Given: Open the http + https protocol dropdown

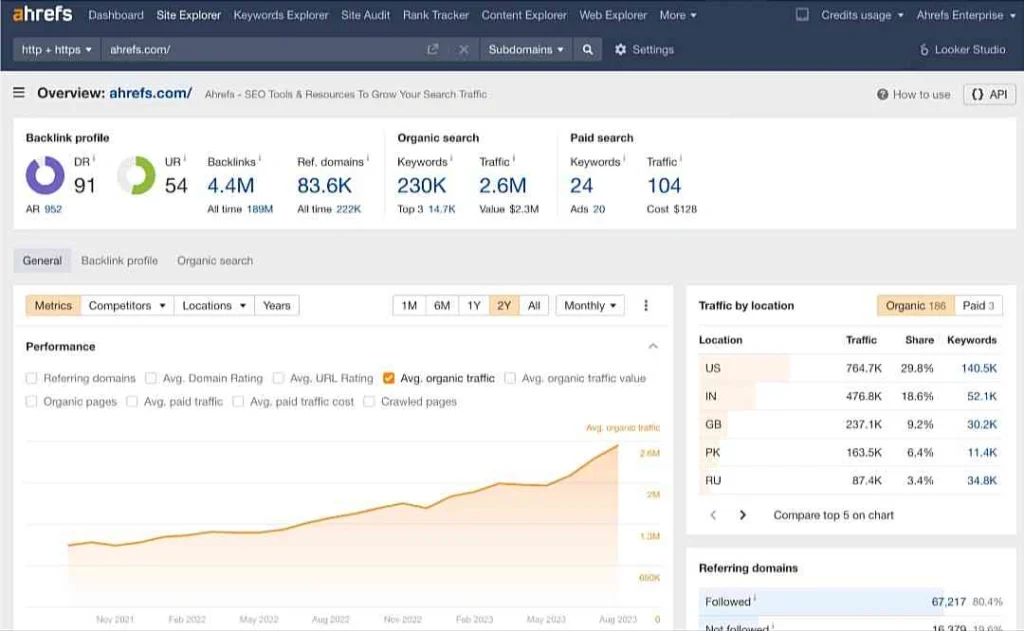Looking at the screenshot, I should 57,50.
